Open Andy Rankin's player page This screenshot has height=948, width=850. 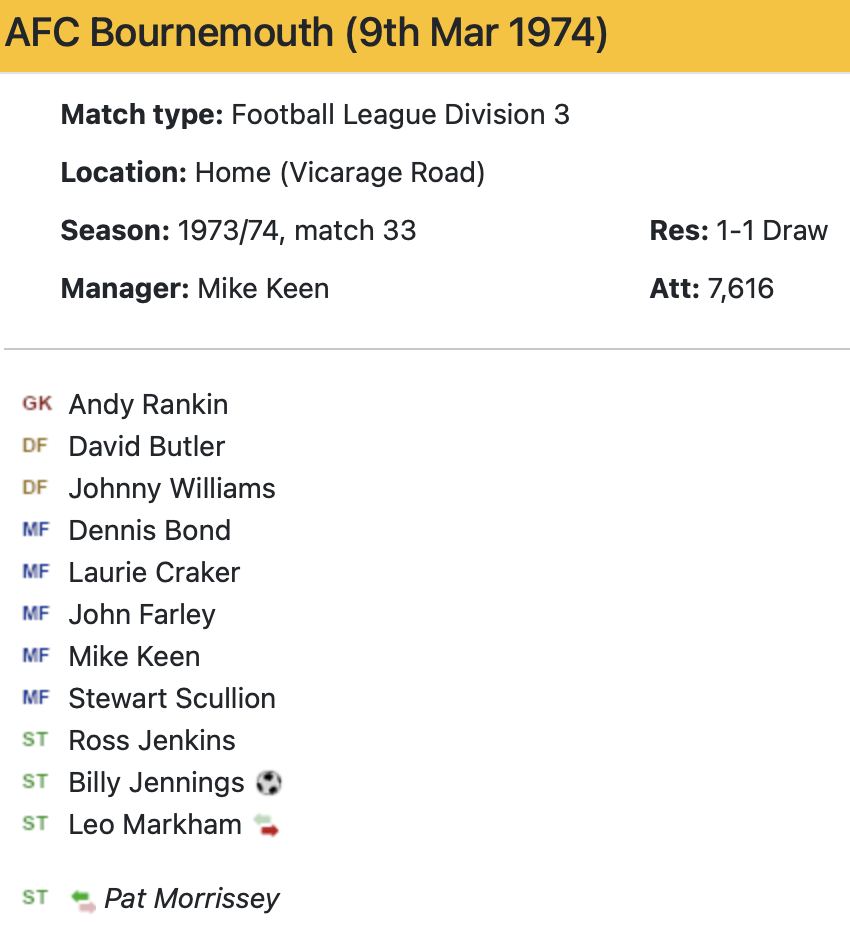click(148, 404)
